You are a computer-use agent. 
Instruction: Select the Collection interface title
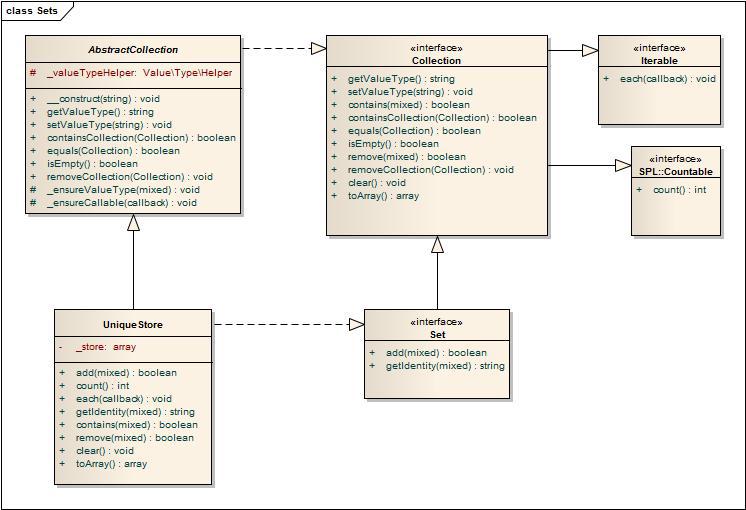point(436,60)
